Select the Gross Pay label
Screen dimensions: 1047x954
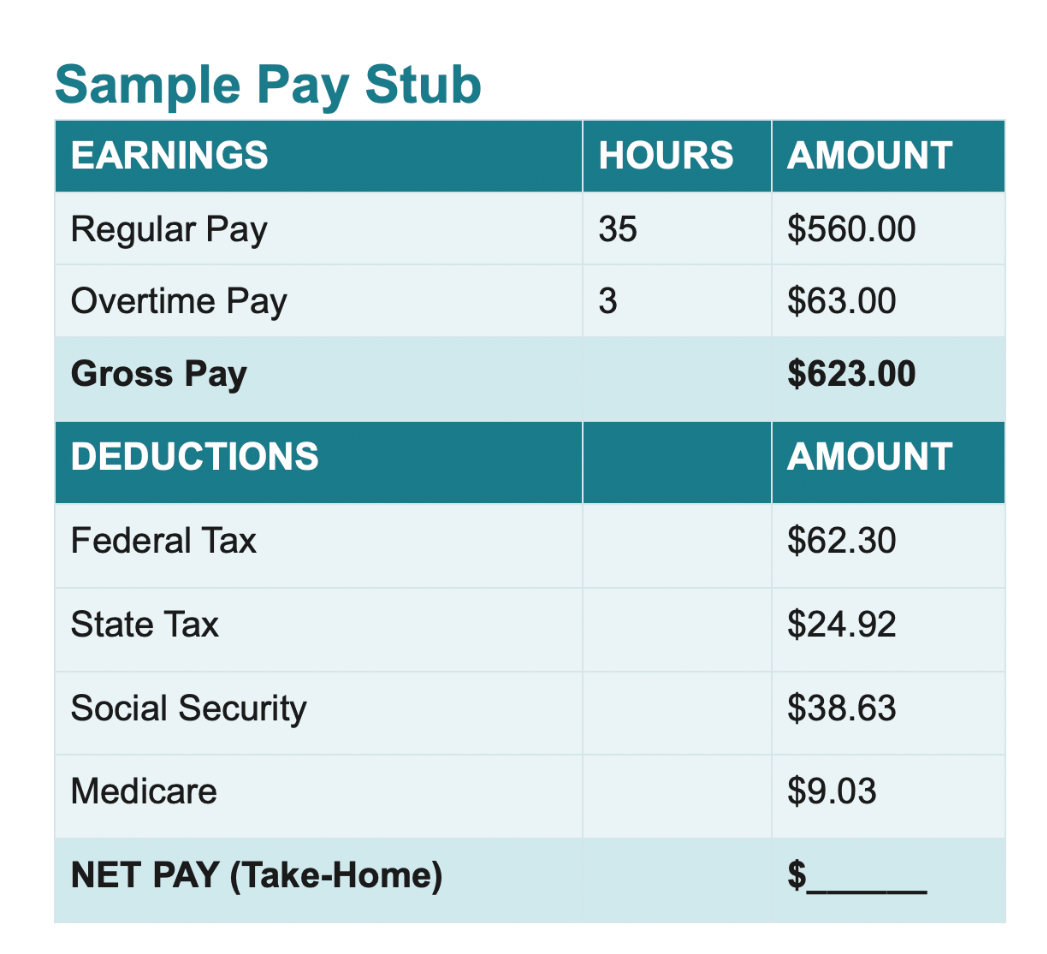tap(159, 375)
